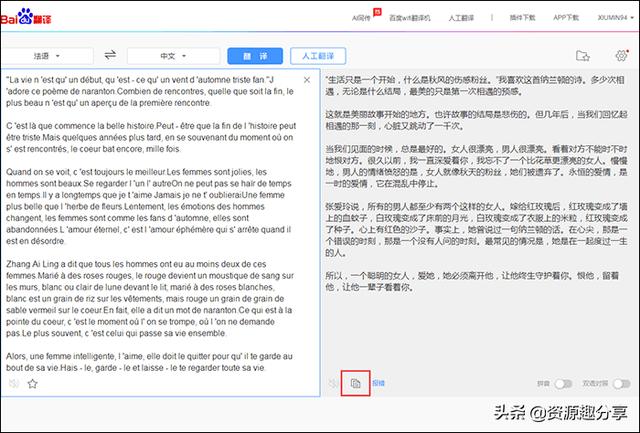The width and height of the screenshot is (640, 433).
Task: Click the paragraph starting "Quand on se voit"
Action: pyautogui.click(x=149, y=207)
